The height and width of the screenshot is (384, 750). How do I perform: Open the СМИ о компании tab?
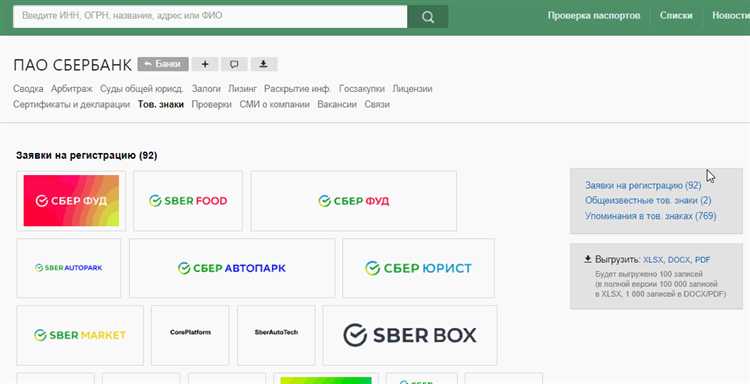[275, 104]
